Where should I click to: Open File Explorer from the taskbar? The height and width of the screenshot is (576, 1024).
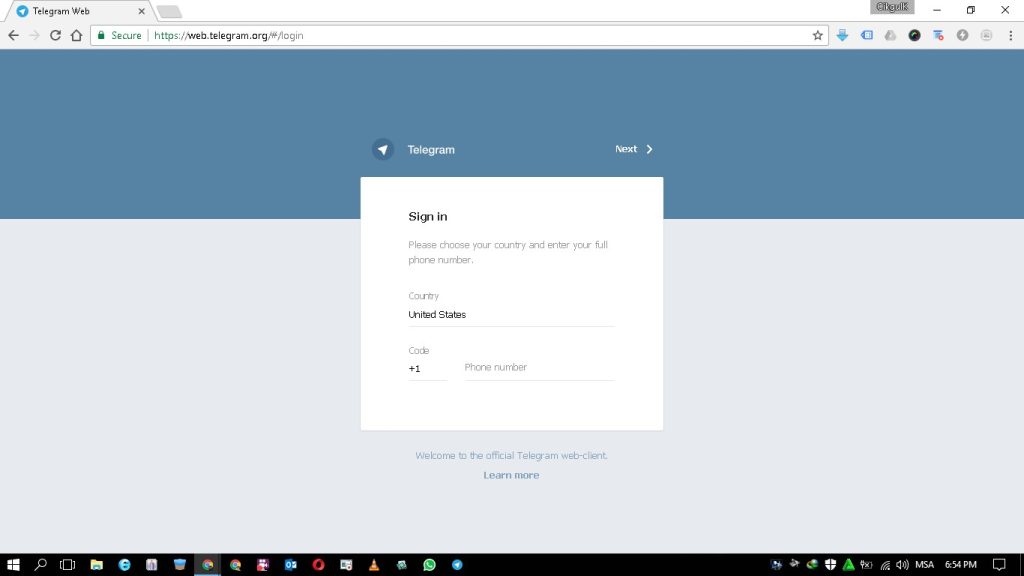[96, 565]
